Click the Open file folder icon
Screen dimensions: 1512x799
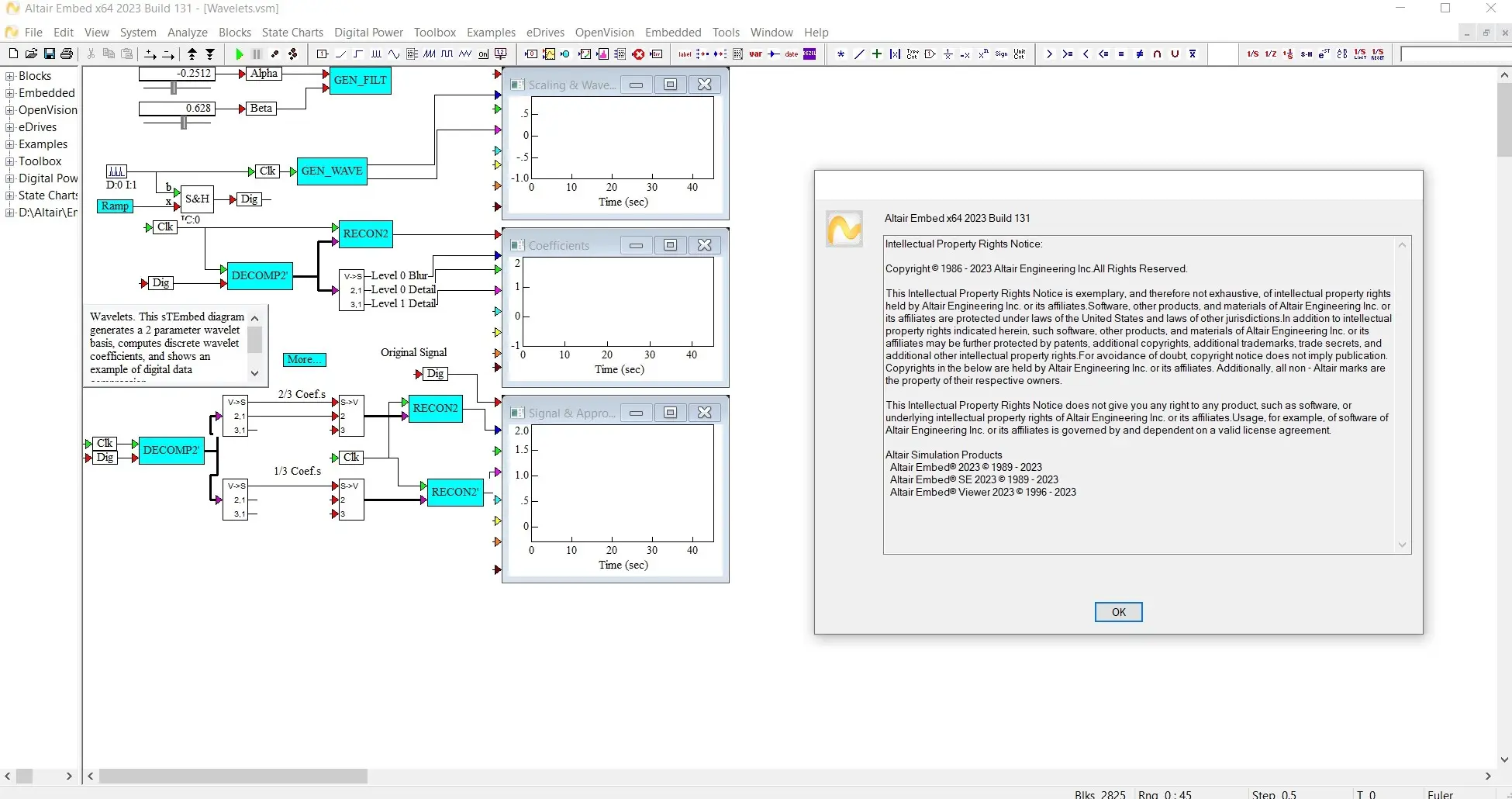[31, 54]
